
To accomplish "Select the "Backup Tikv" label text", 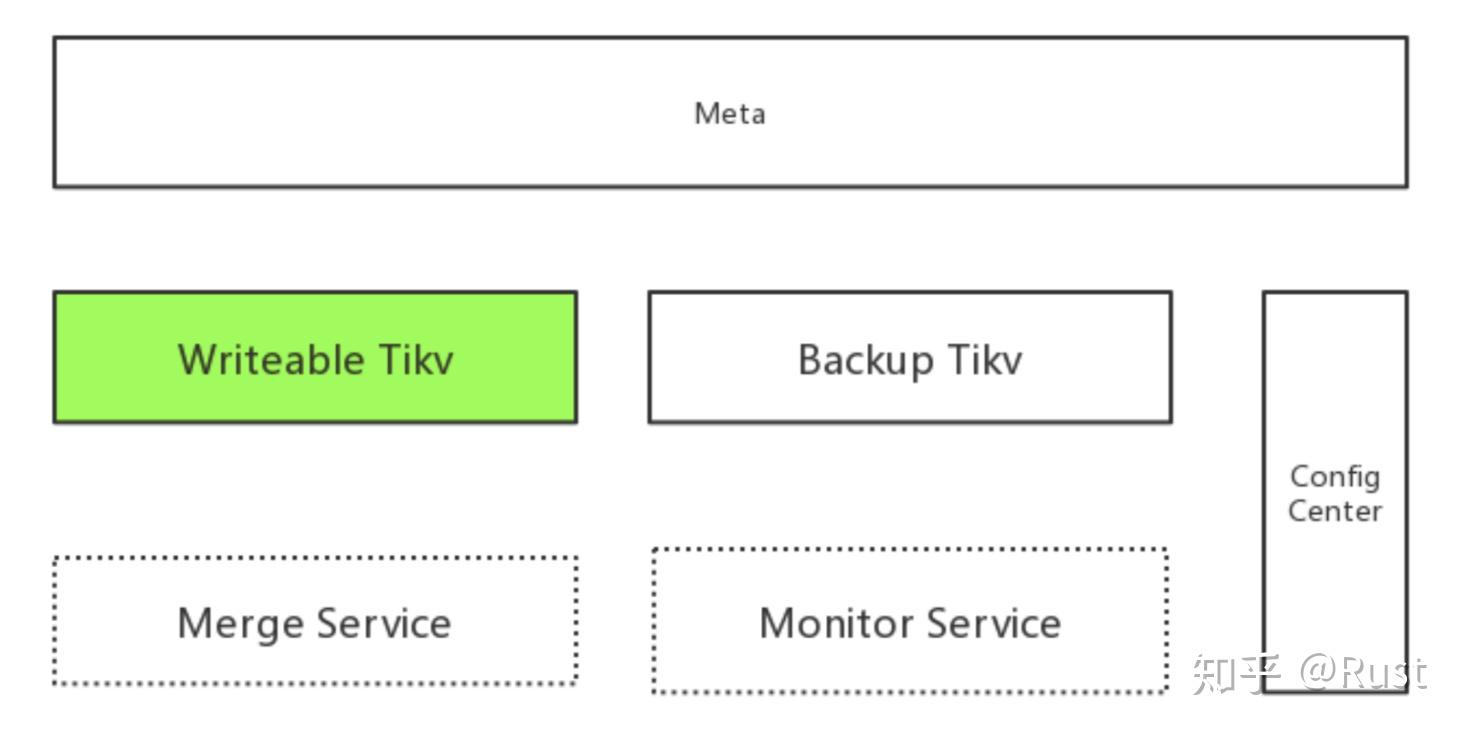I will [x=910, y=360].
